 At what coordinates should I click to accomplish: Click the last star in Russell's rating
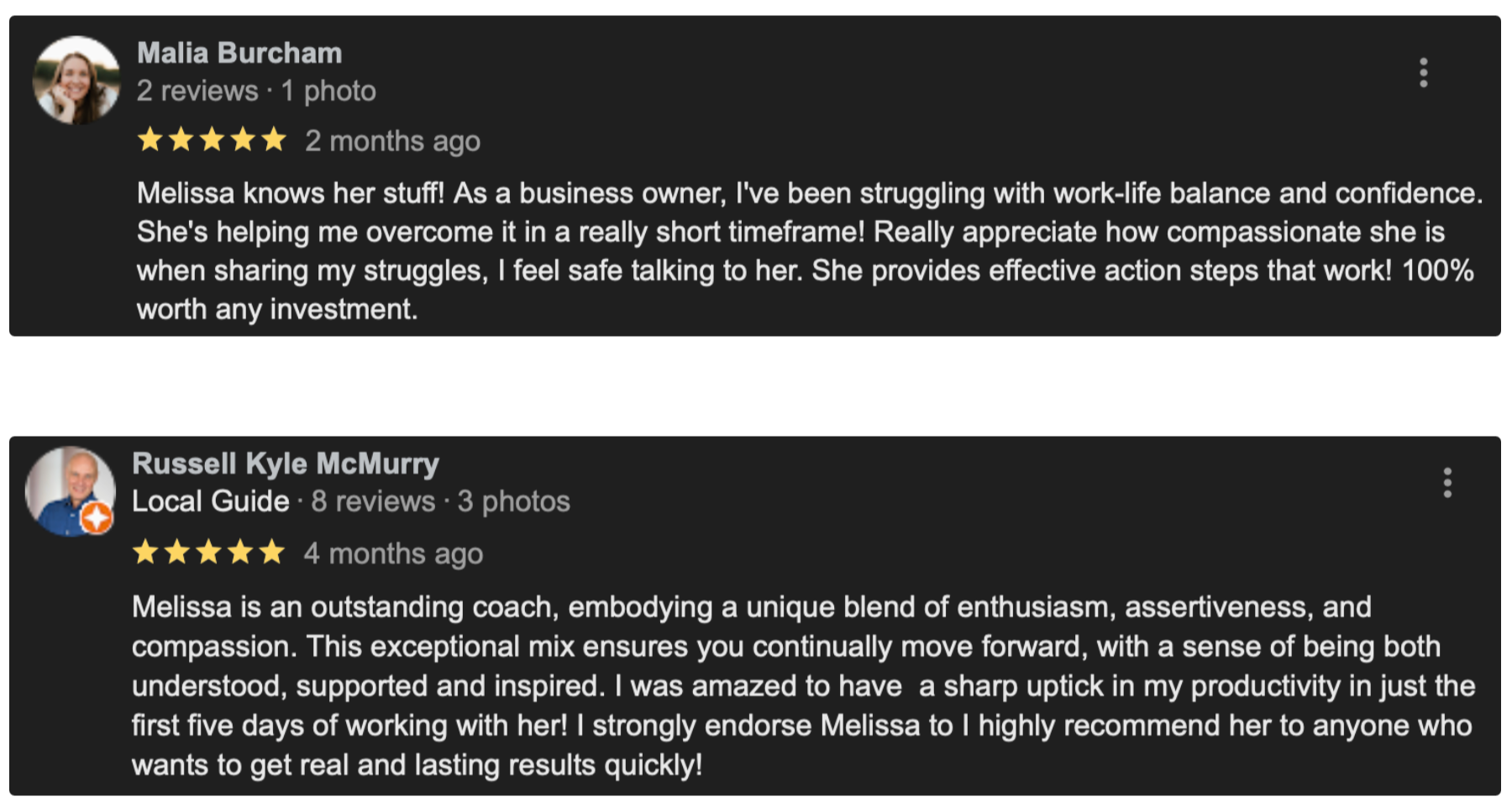(271, 553)
